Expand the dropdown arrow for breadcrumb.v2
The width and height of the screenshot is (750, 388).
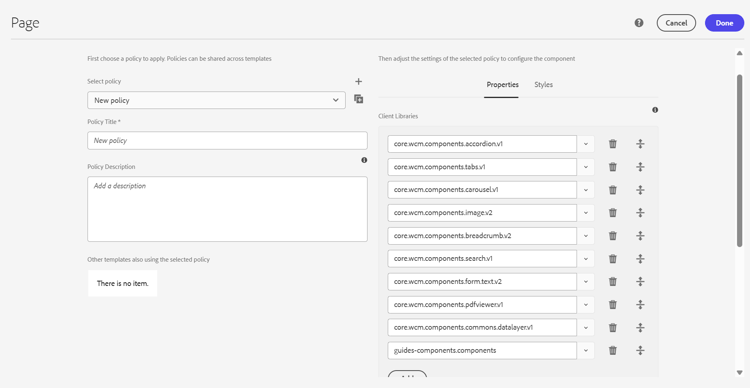click(x=585, y=235)
